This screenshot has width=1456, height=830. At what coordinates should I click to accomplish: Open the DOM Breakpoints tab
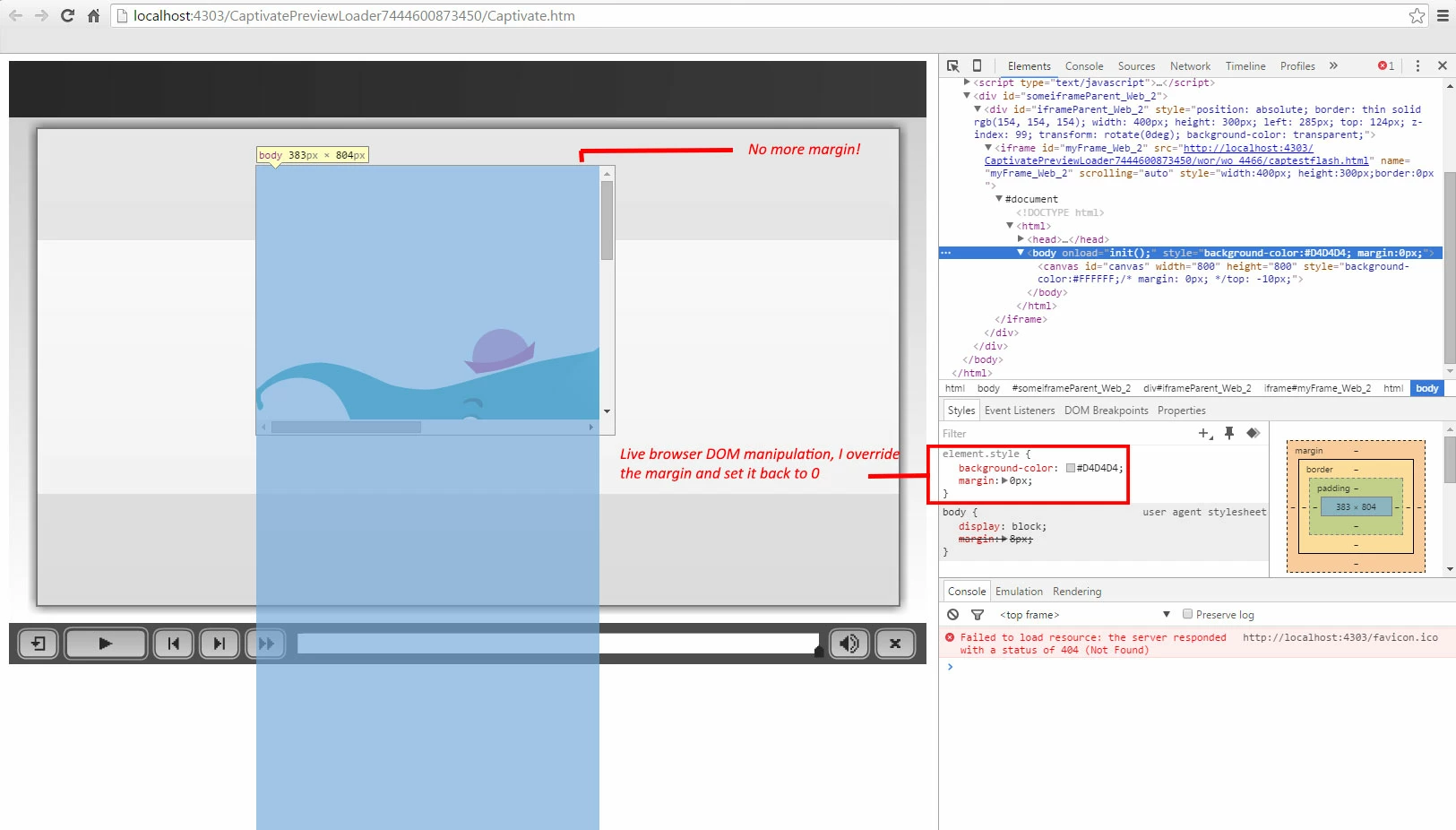1107,411
